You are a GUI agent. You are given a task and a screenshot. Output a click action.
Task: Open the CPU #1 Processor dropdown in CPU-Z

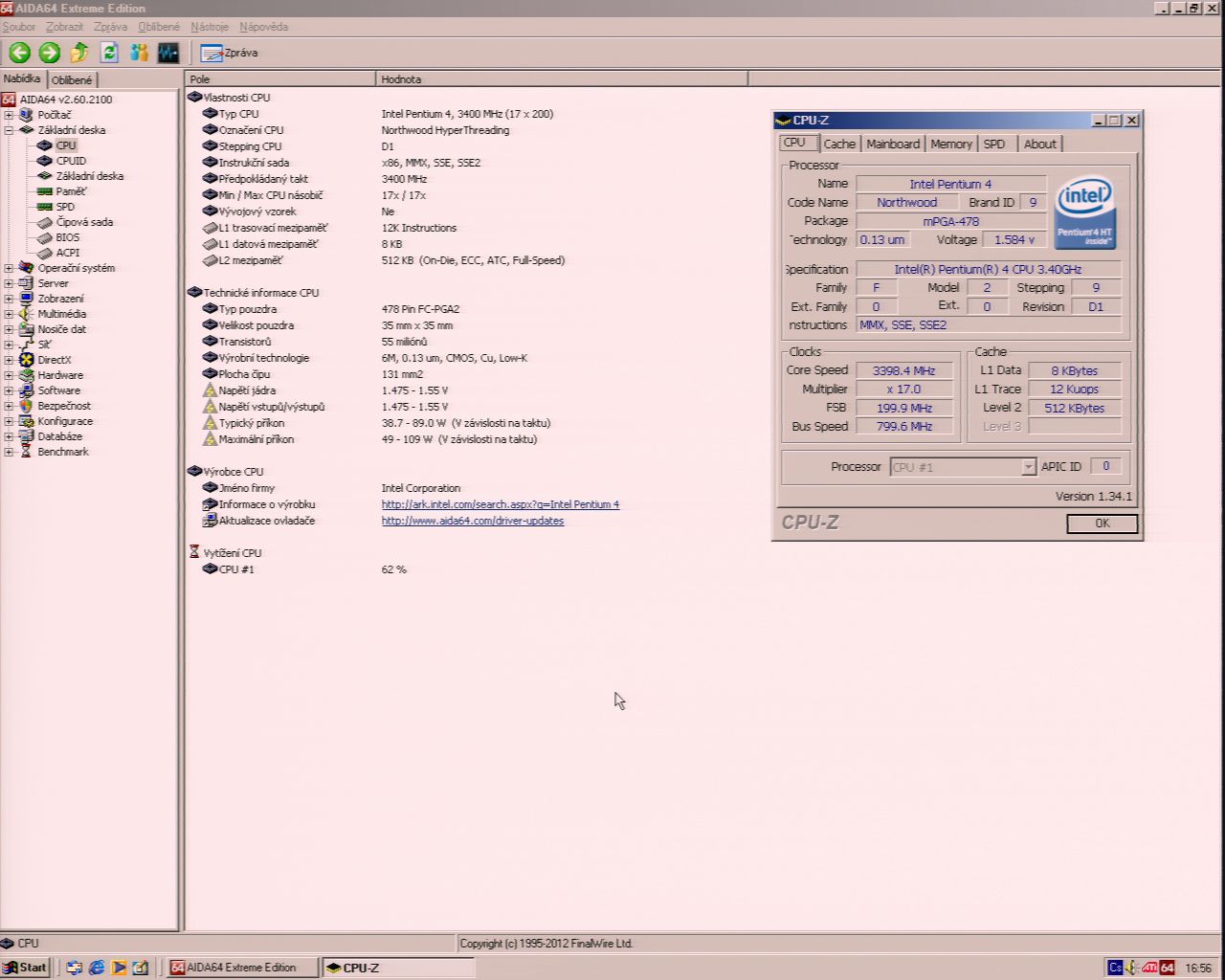pos(1028,467)
